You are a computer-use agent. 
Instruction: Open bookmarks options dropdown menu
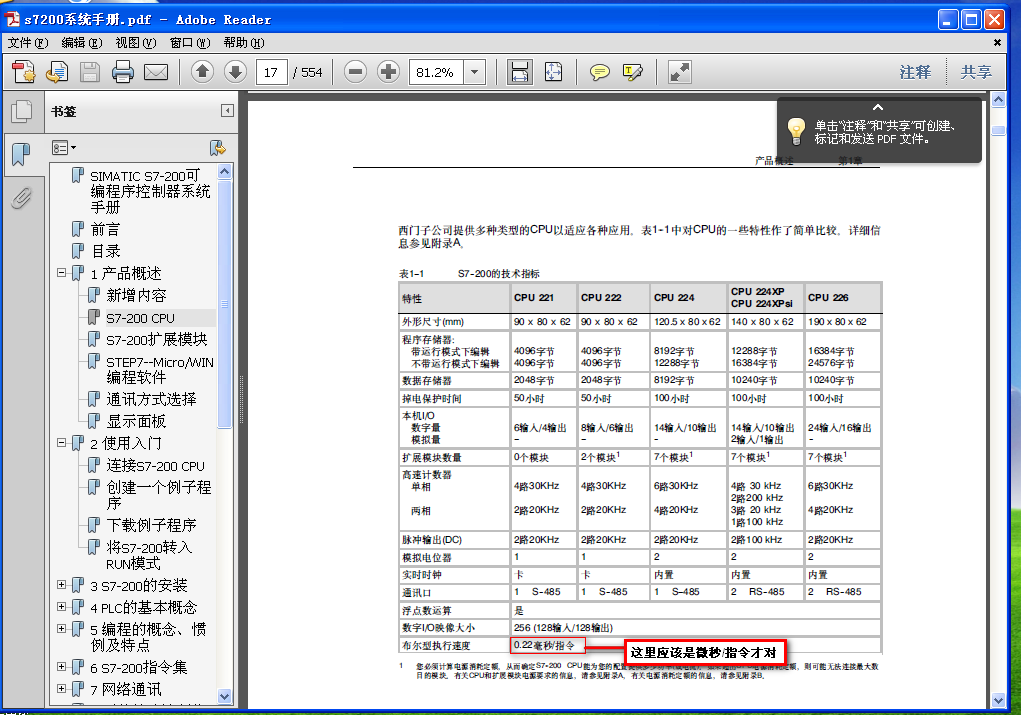coord(63,148)
